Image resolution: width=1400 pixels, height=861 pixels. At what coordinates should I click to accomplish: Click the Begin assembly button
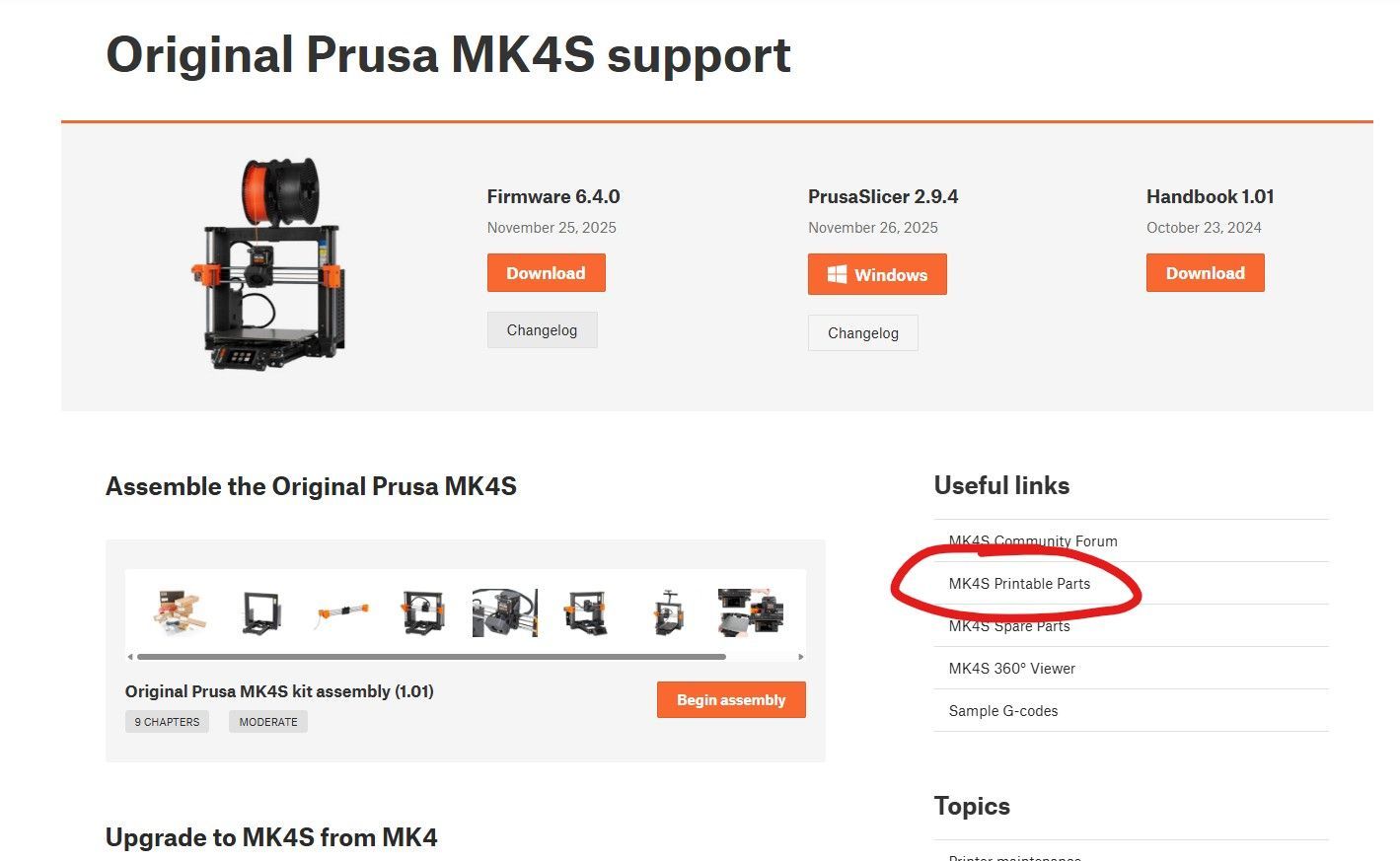(x=731, y=700)
